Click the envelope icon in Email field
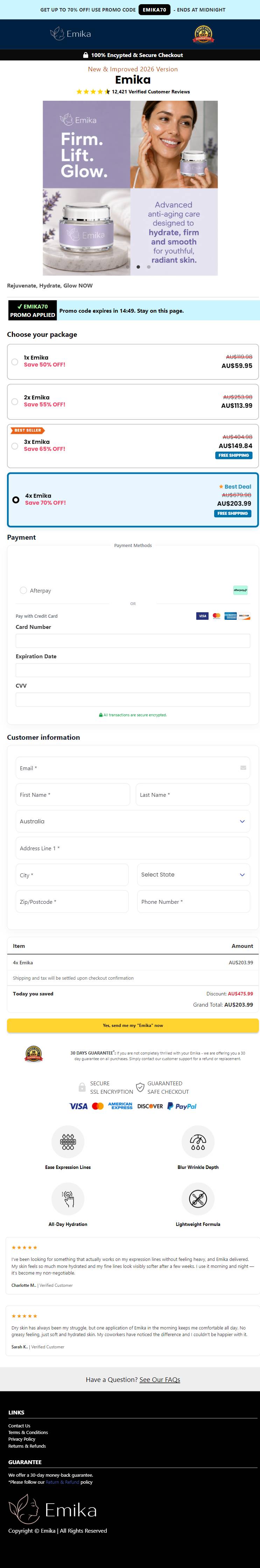 pyautogui.click(x=243, y=768)
